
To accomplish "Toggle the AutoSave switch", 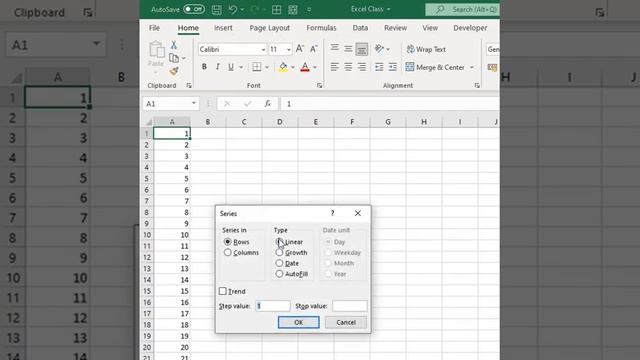I will click(194, 9).
